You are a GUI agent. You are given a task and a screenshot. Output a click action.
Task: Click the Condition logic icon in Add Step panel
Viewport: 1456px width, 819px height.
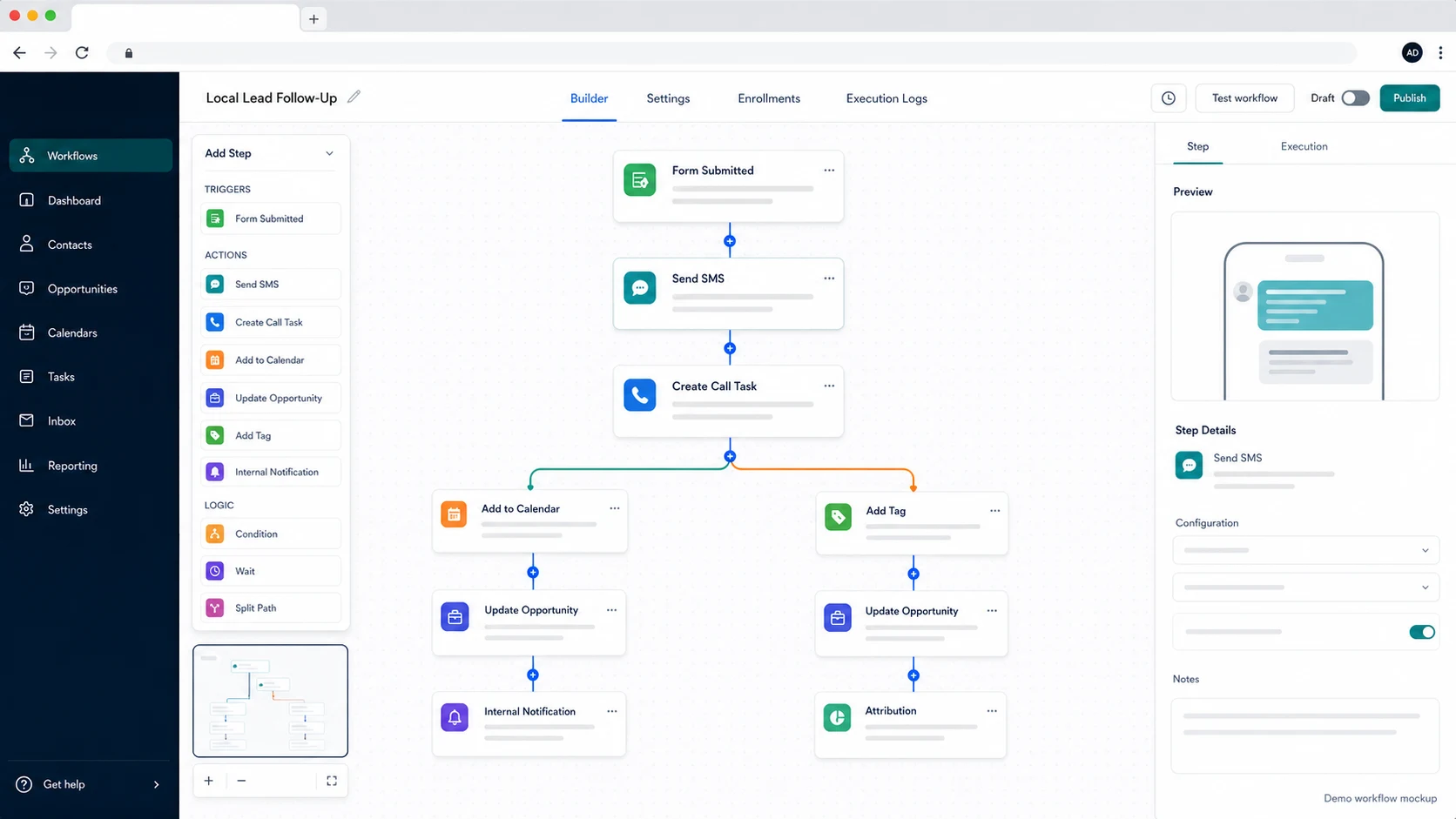215,534
